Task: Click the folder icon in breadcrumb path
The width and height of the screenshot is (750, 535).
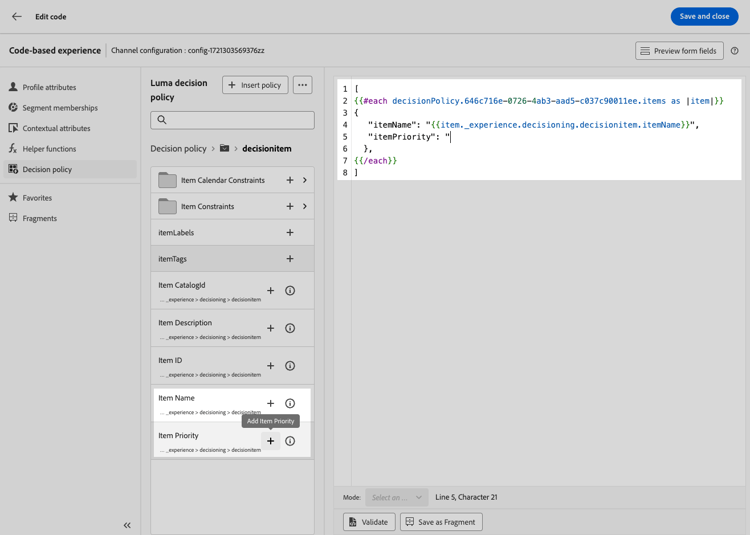Action: click(x=224, y=148)
